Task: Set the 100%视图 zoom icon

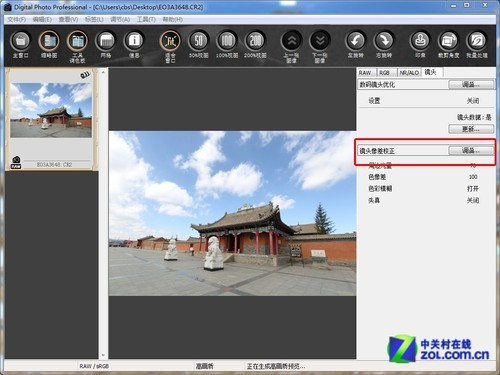Action: click(x=227, y=41)
